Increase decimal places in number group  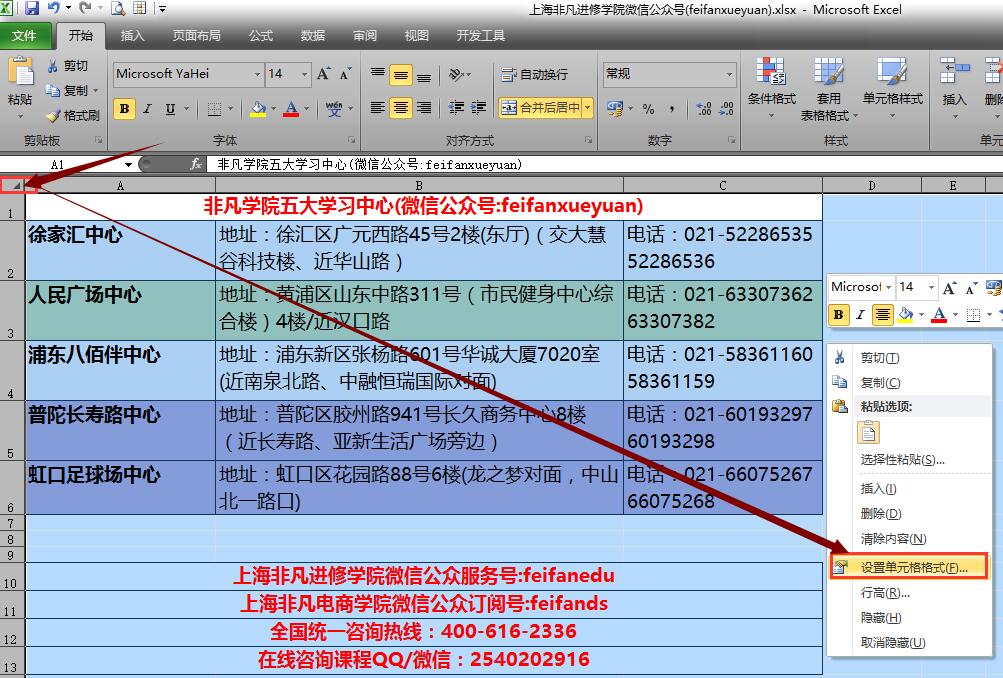click(704, 109)
